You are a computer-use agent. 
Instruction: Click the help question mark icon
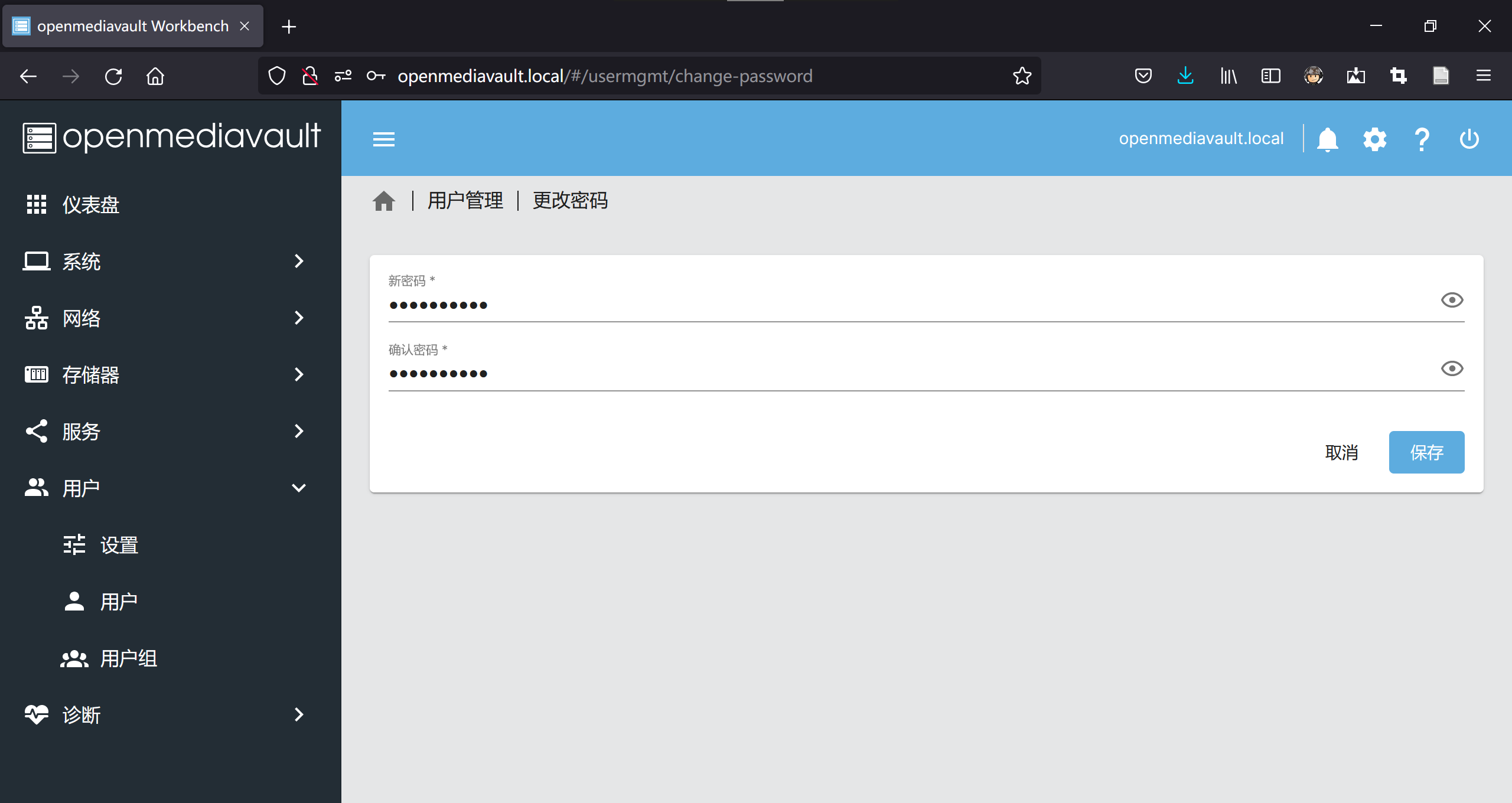coord(1422,139)
